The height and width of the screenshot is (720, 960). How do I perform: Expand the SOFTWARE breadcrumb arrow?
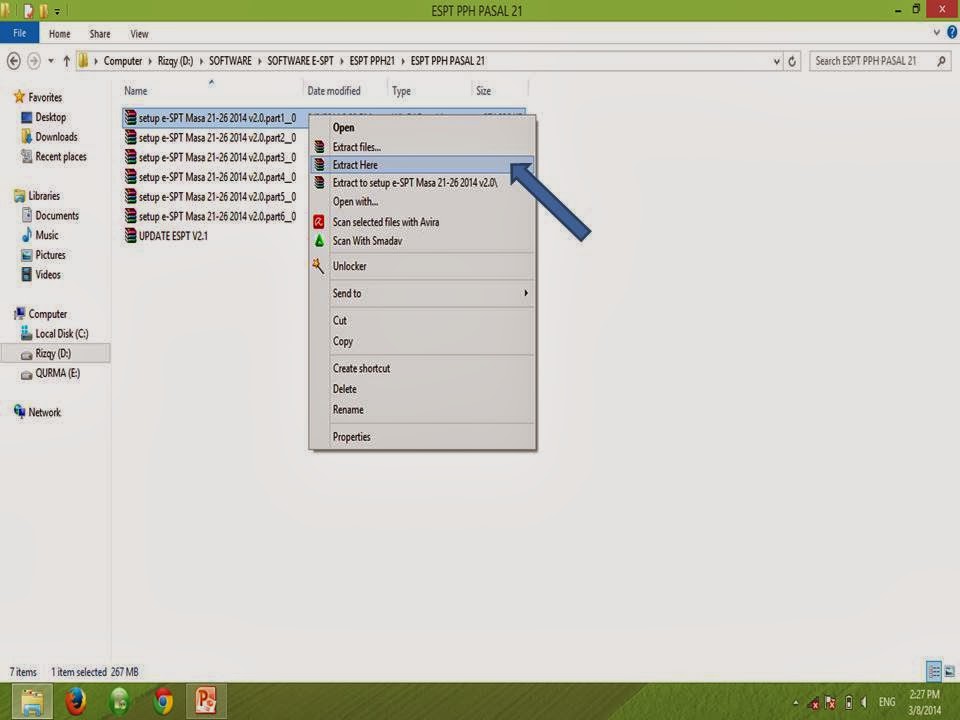coord(260,61)
